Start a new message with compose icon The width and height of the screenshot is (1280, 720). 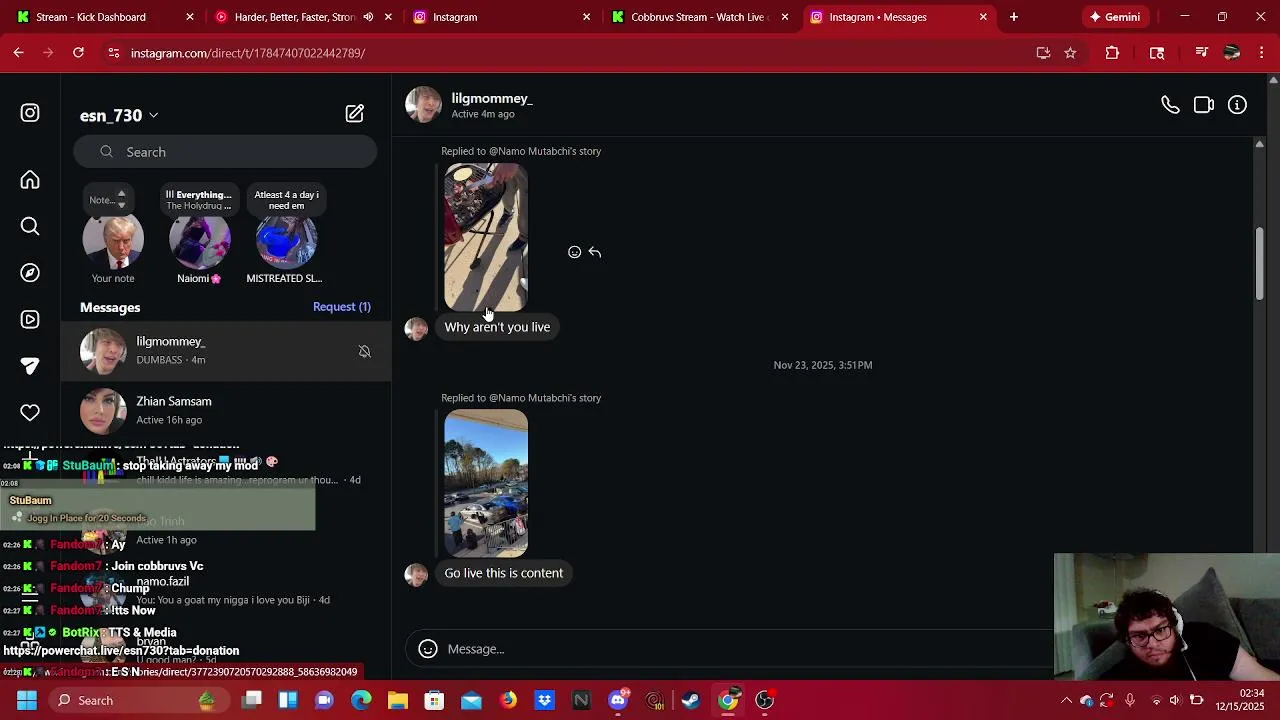point(355,114)
